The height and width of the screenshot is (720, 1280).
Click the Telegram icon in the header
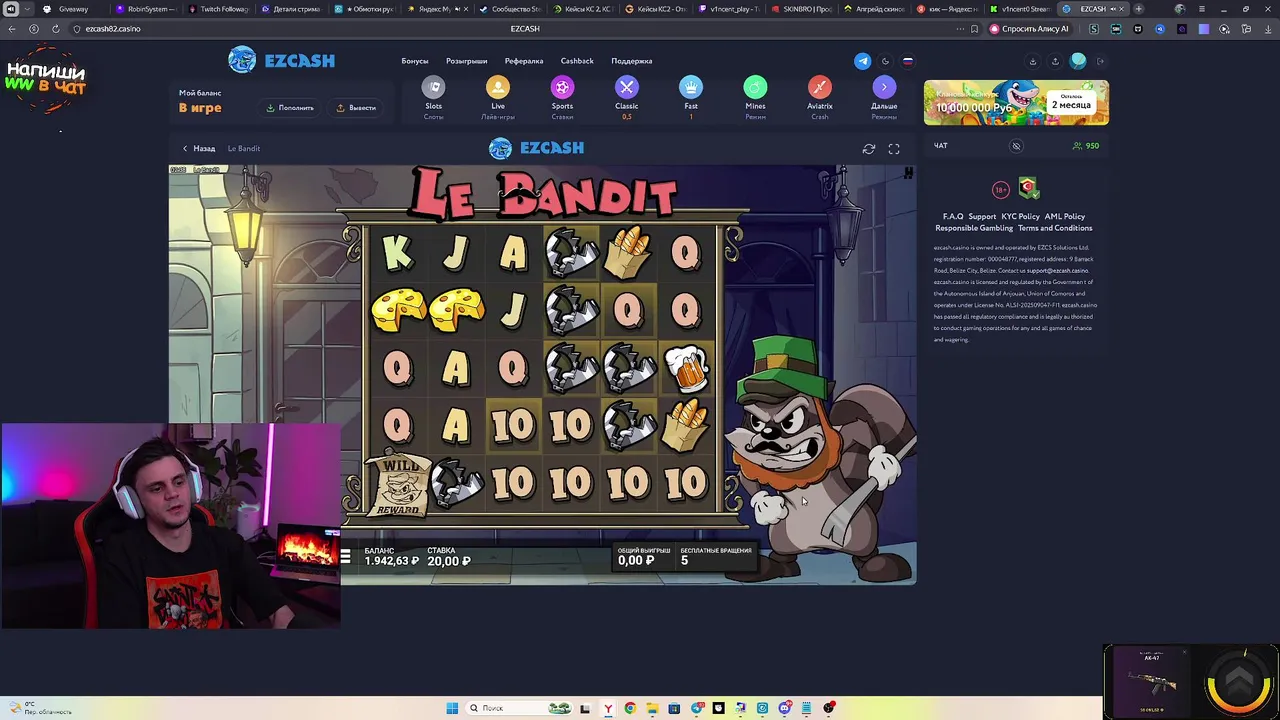[862, 61]
